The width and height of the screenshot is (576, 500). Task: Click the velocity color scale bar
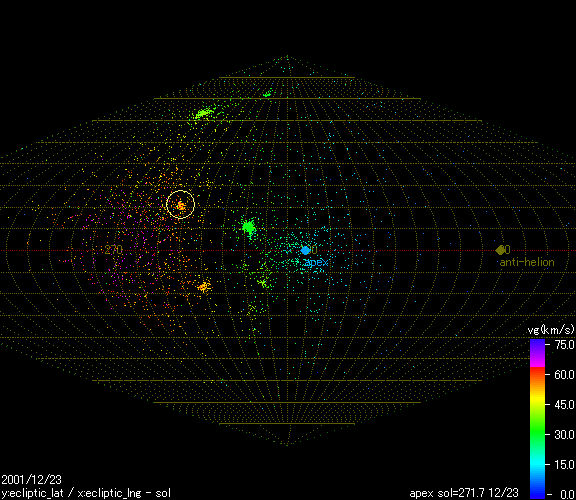pos(537,419)
